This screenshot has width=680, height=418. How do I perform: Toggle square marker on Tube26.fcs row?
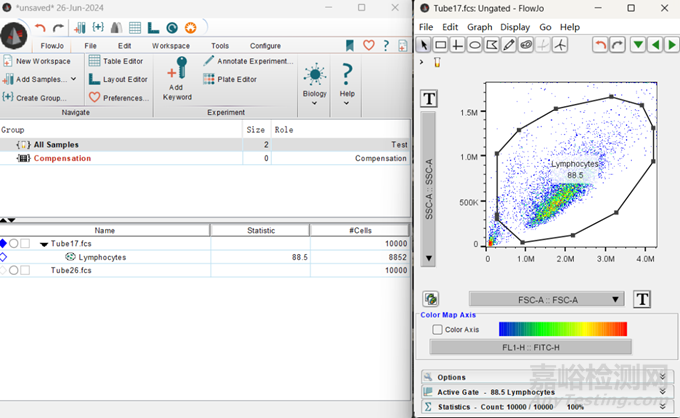click(x=25, y=270)
